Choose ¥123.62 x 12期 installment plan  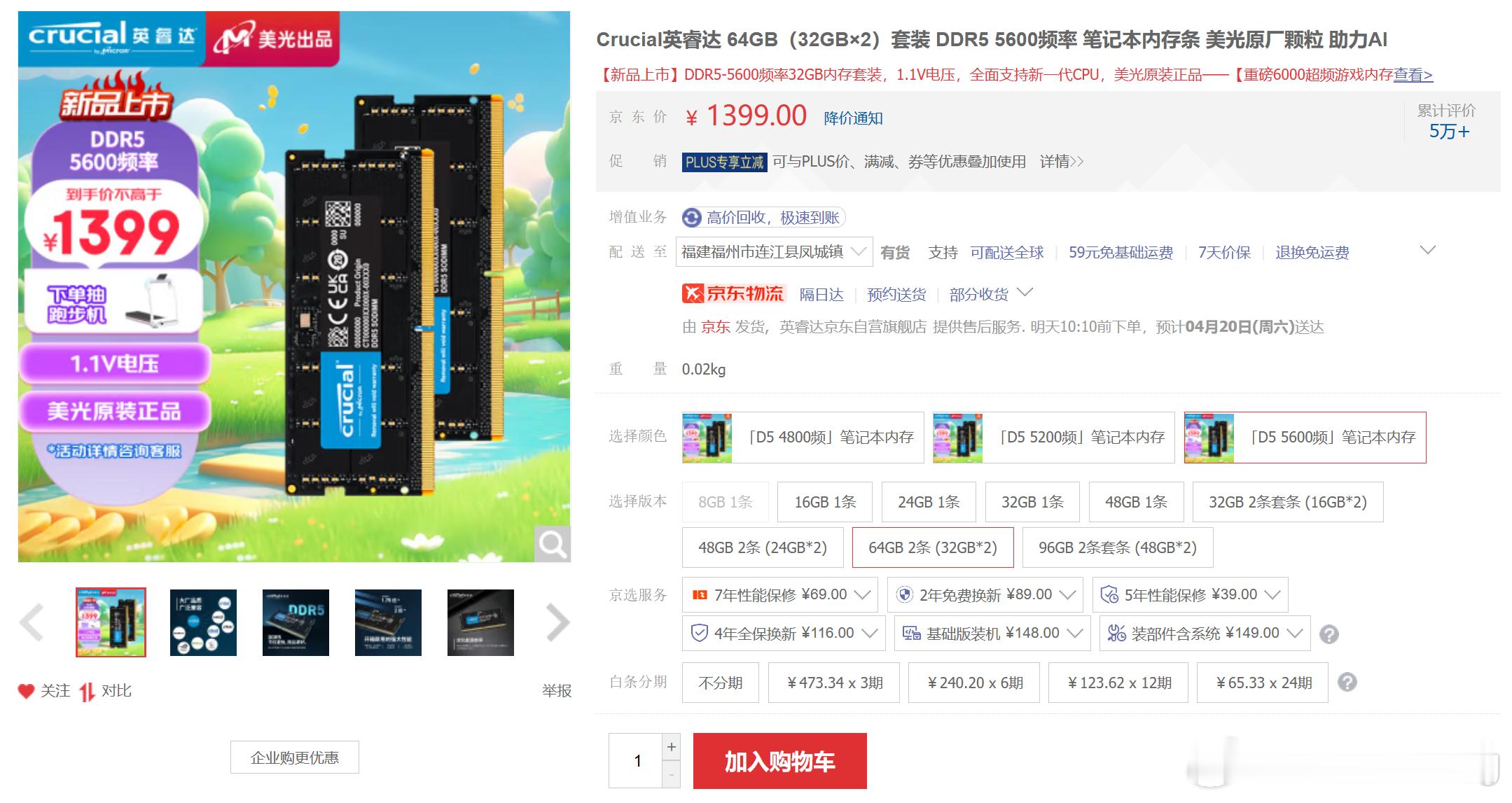1118,683
